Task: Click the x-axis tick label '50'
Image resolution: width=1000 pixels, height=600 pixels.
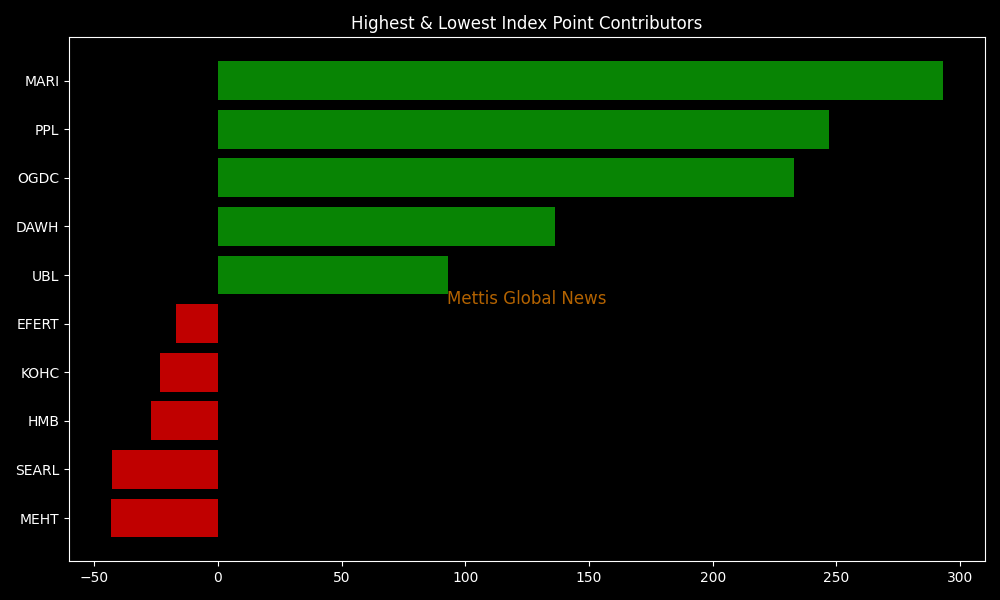Action: click(x=342, y=578)
